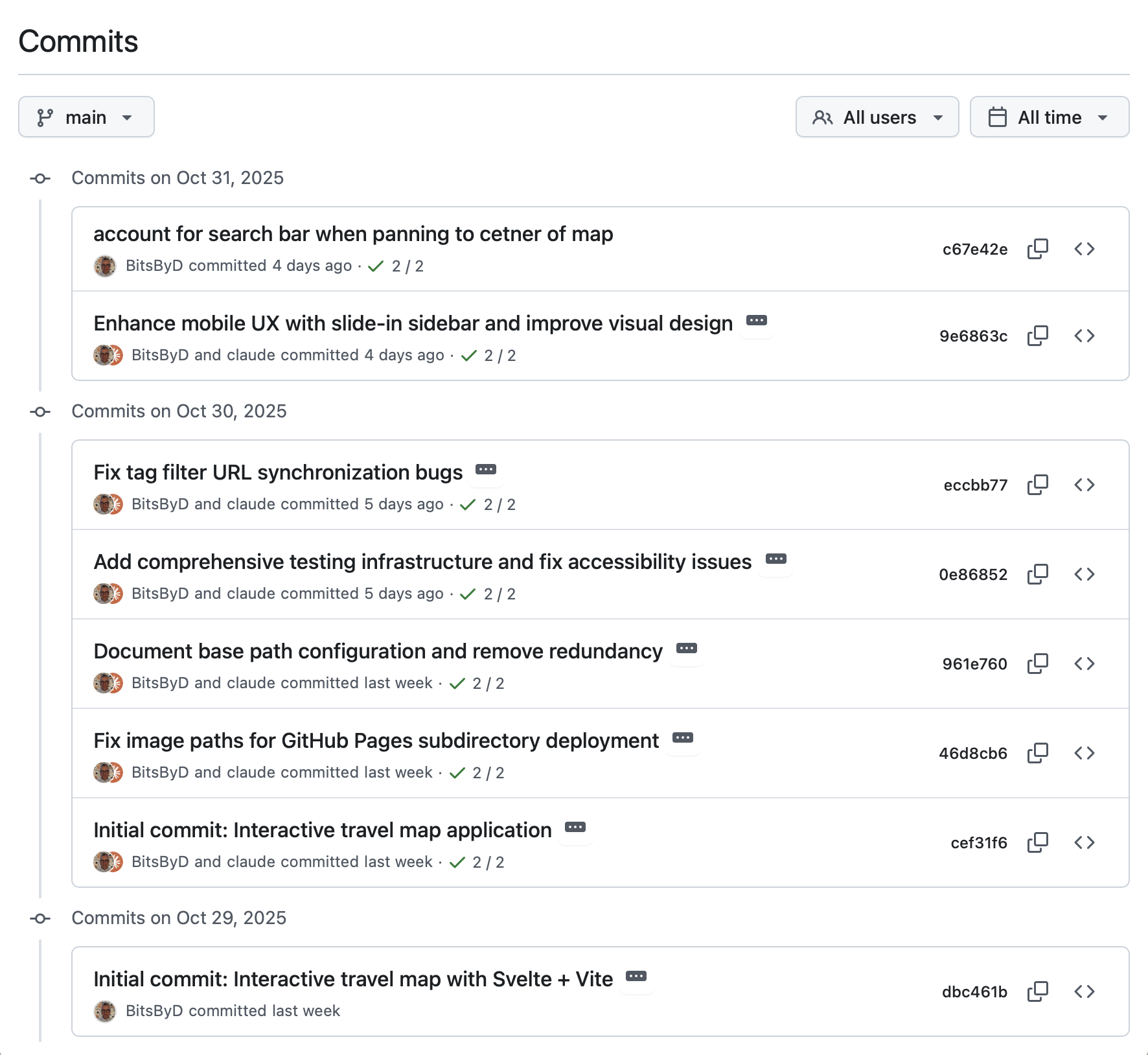The width and height of the screenshot is (1148, 1055).
Task: Browse repository at commit 961e760
Action: [1085, 664]
